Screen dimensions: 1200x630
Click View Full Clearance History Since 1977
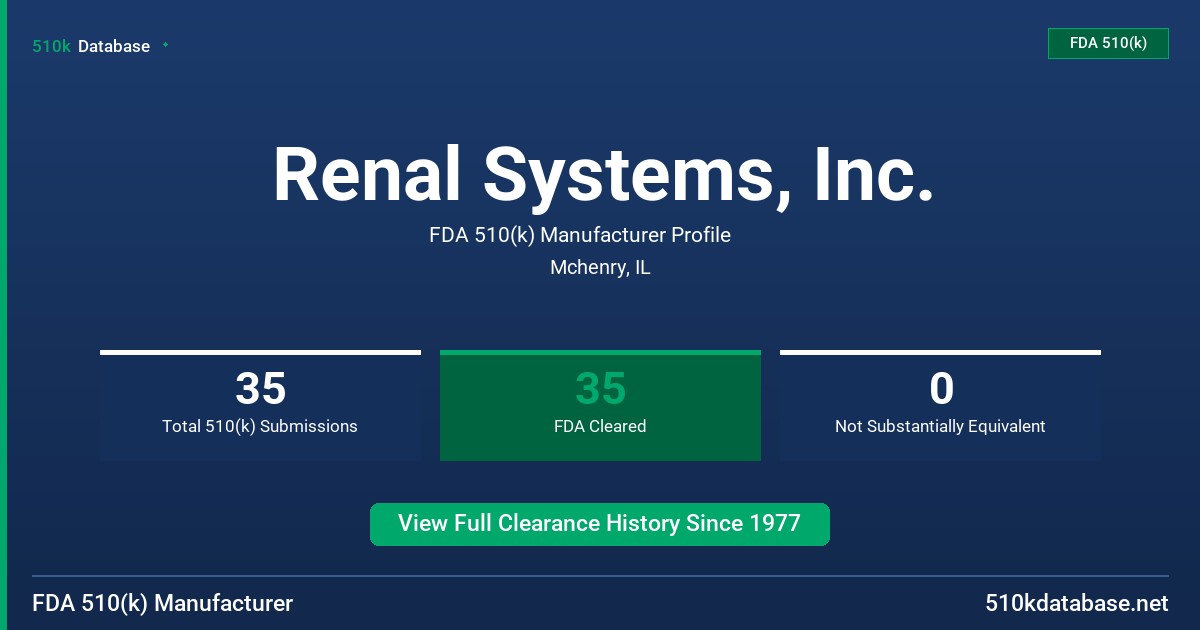pyautogui.click(x=600, y=524)
